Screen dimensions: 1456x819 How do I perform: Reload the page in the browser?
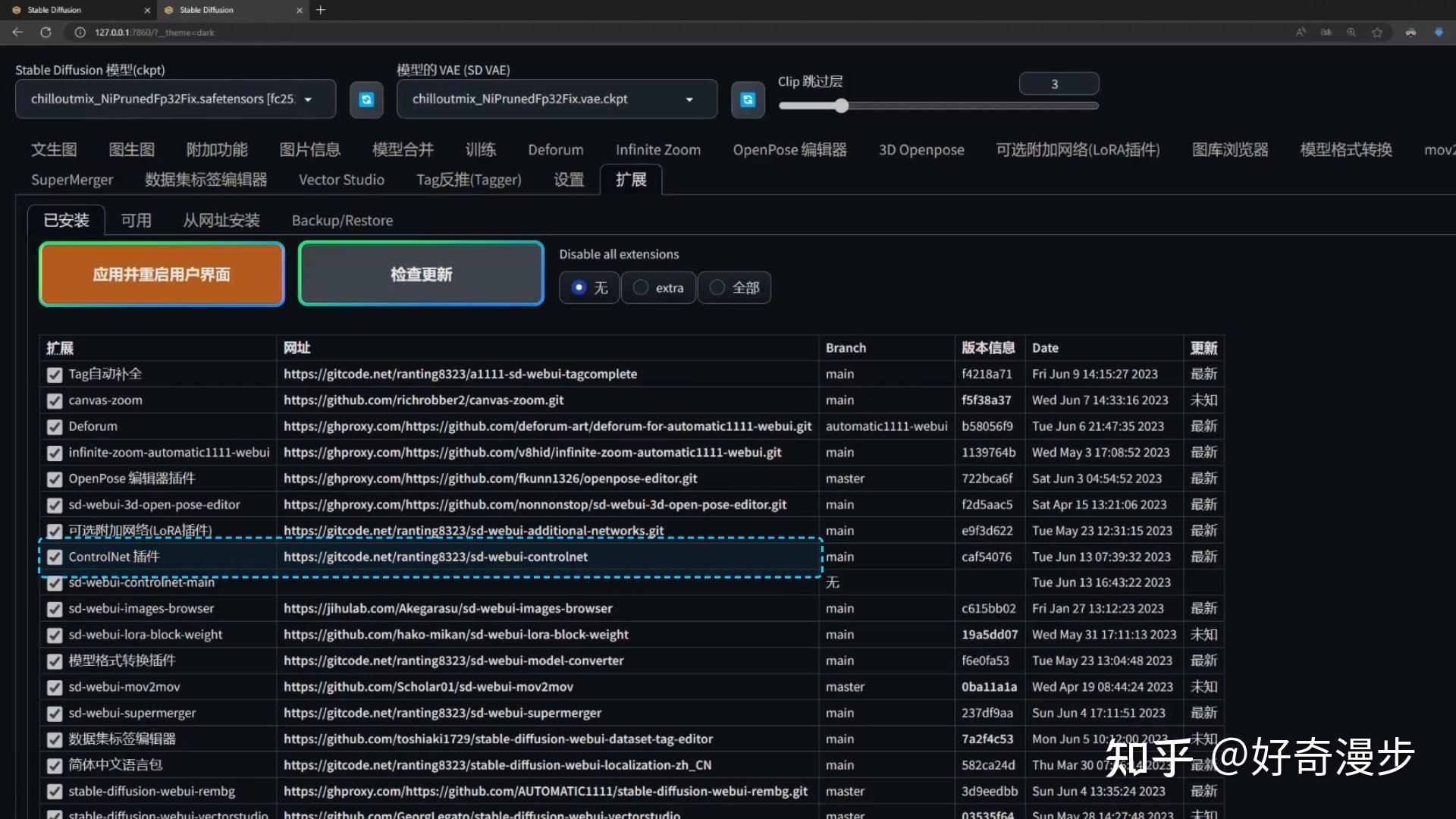[45, 33]
